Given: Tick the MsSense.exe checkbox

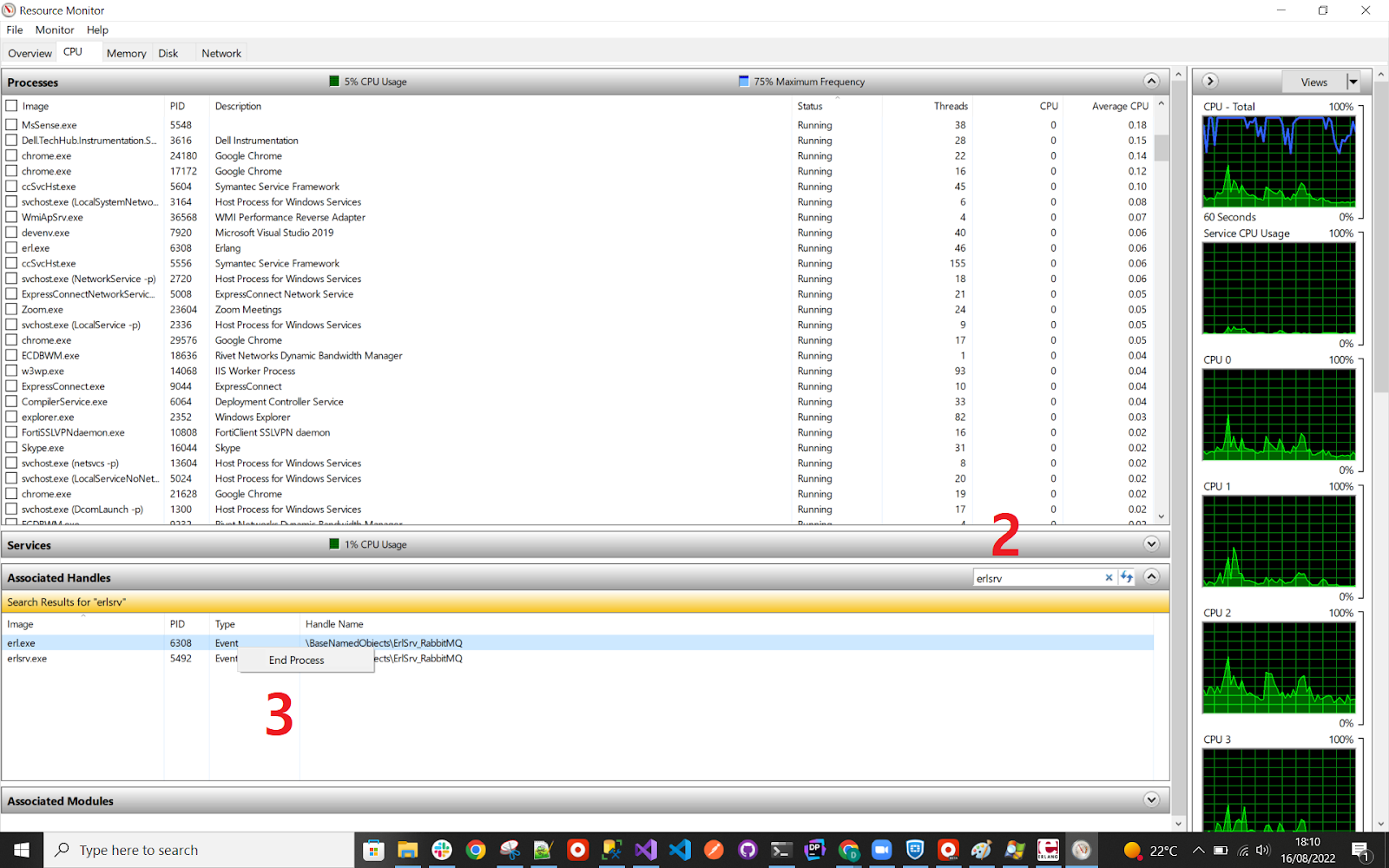Looking at the screenshot, I should point(12,125).
